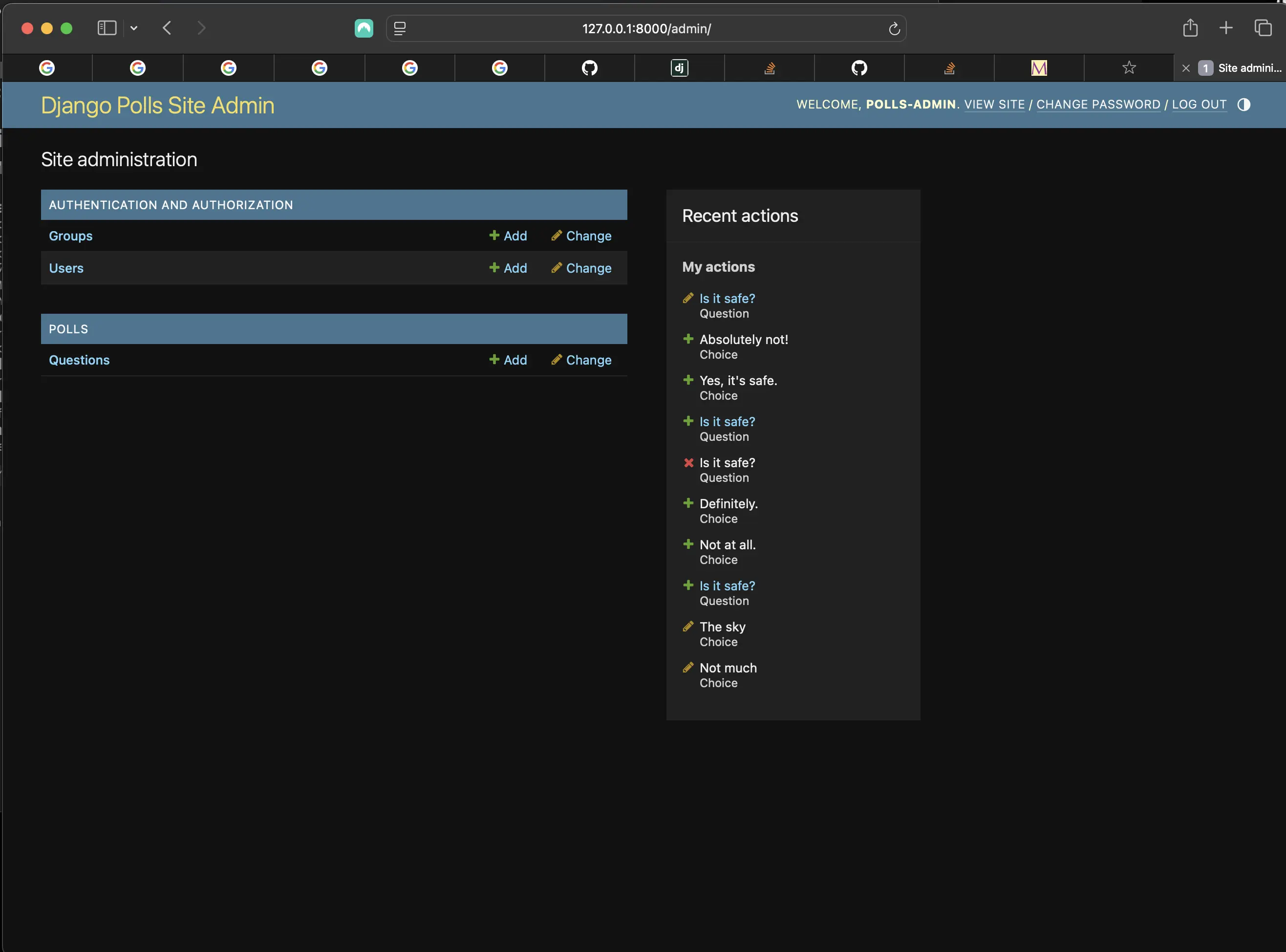
Task: Switch to the tab with the M icon
Action: point(1039,68)
